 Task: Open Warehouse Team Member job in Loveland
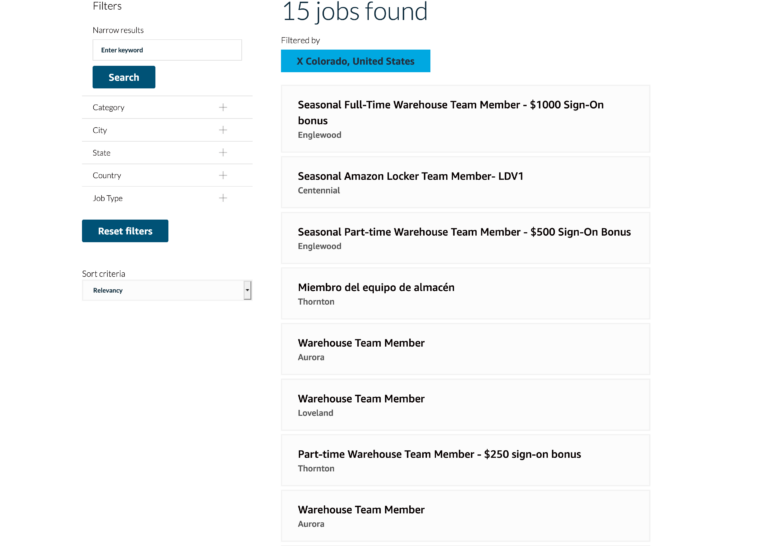[465, 405]
